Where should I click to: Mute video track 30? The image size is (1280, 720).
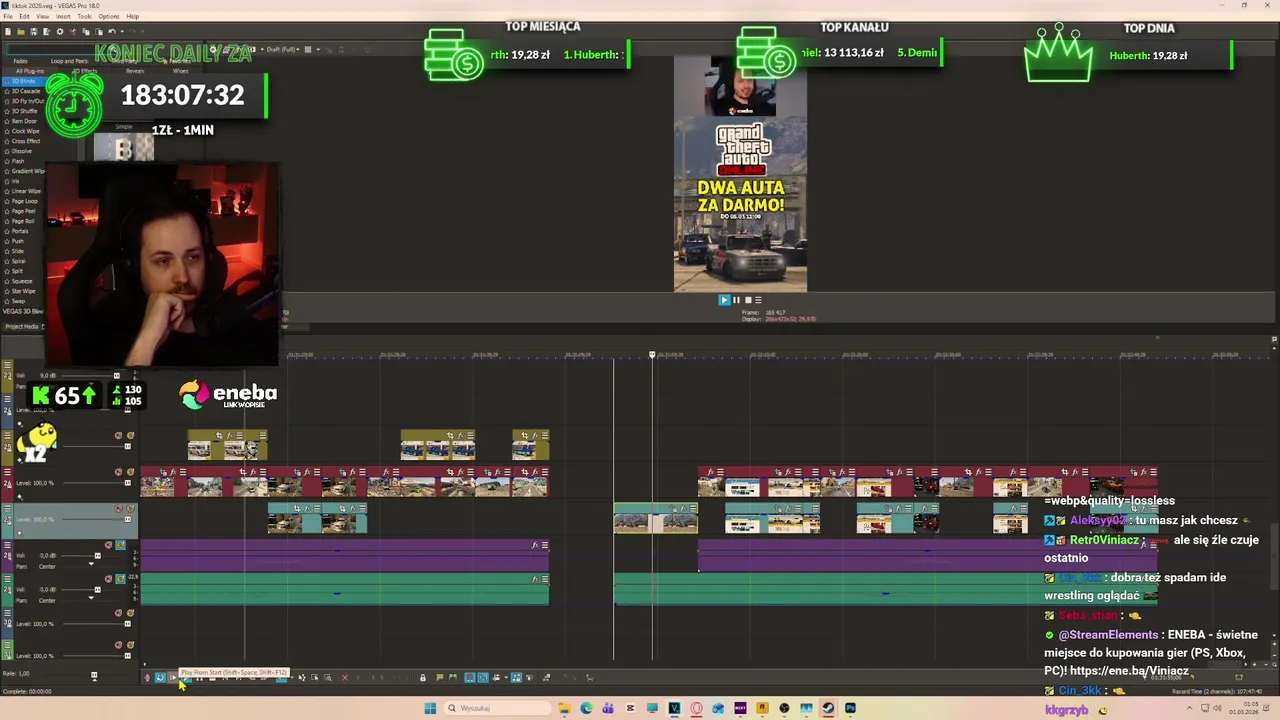[x=118, y=613]
